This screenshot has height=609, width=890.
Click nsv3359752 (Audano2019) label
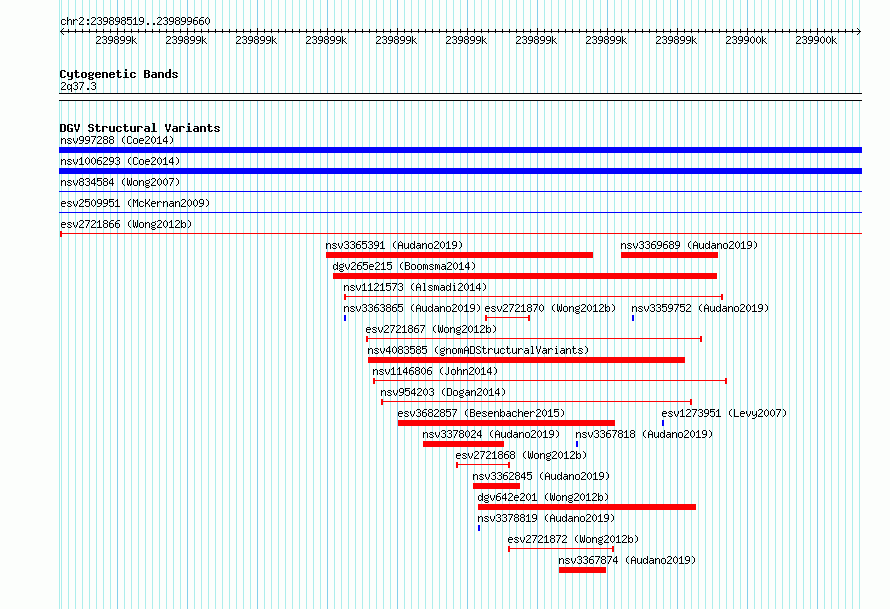[700, 308]
